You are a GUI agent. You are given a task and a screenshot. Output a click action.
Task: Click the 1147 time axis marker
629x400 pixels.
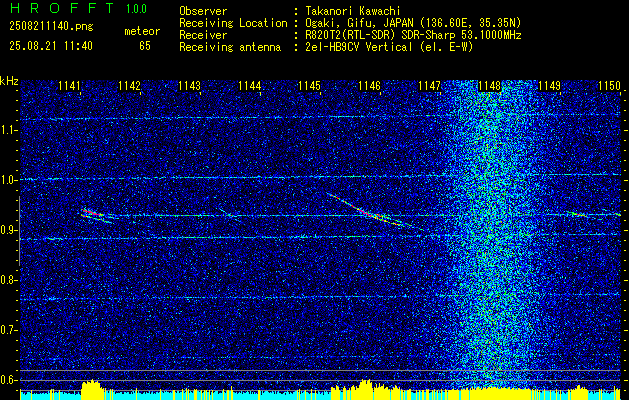pos(429,86)
